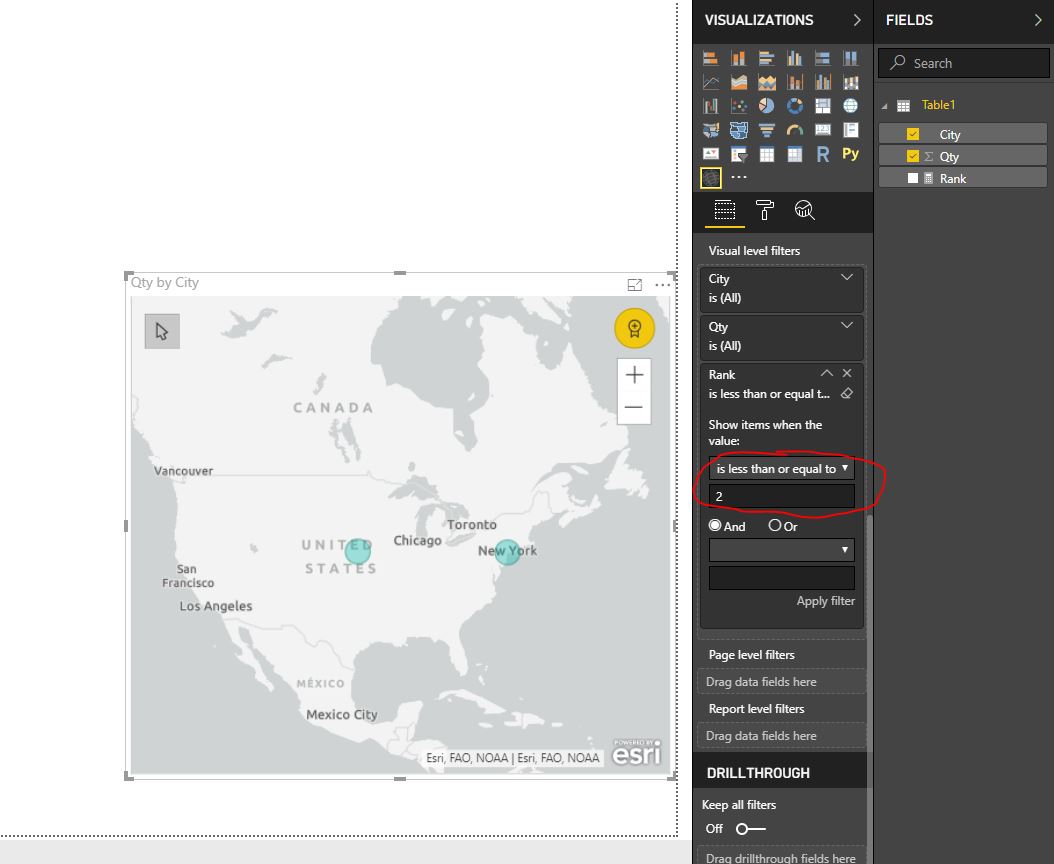1054x864 pixels.
Task: Select the Or radio button
Action: [x=774, y=526]
